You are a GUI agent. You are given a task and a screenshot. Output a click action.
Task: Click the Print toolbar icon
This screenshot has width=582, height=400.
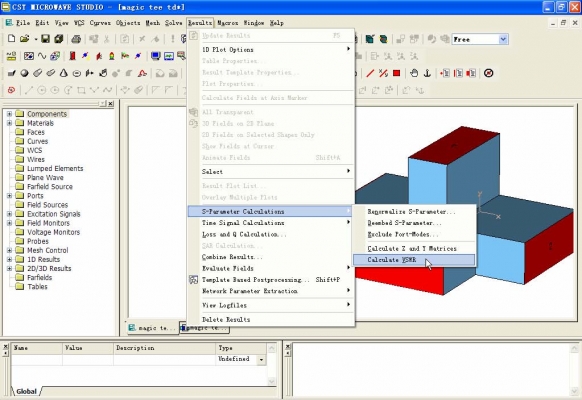tap(76, 39)
